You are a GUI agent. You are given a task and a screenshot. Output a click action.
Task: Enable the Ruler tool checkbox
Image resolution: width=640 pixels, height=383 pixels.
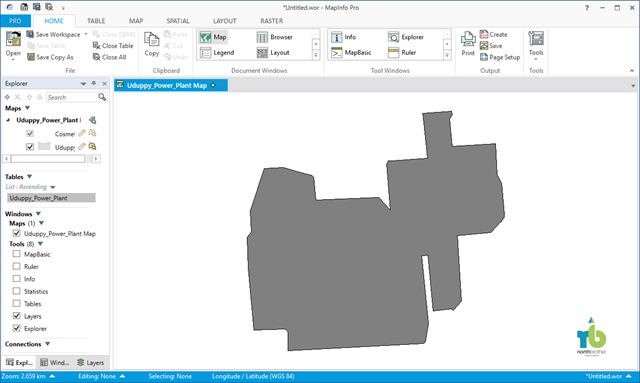(x=16, y=266)
